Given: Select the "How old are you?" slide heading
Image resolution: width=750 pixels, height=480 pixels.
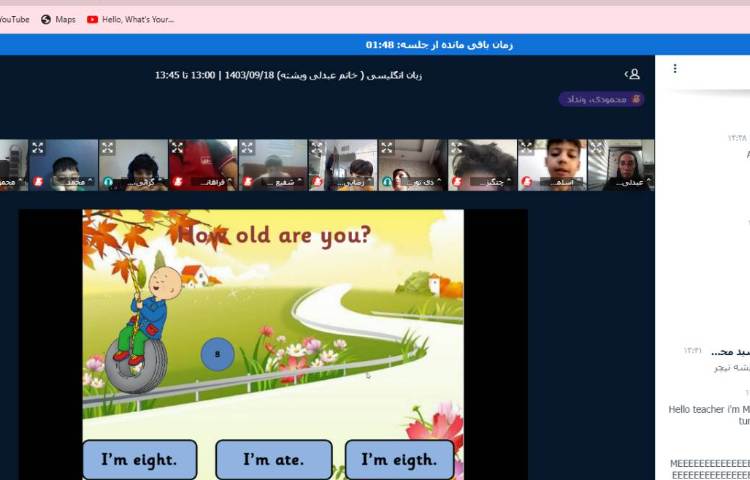Looking at the screenshot, I should click(x=274, y=236).
